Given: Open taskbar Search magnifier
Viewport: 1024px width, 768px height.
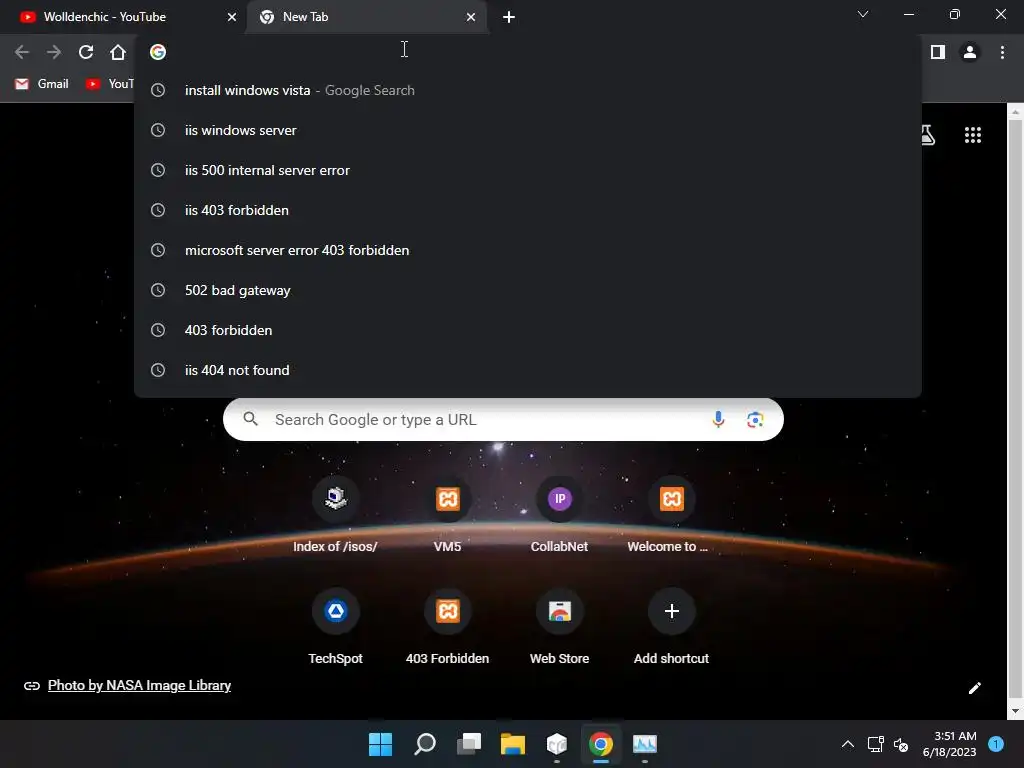Looking at the screenshot, I should click(x=425, y=744).
